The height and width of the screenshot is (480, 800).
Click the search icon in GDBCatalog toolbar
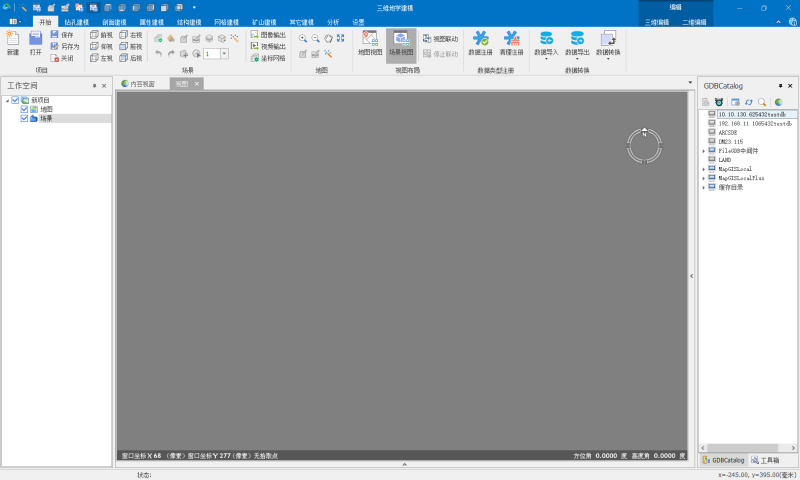pos(762,102)
